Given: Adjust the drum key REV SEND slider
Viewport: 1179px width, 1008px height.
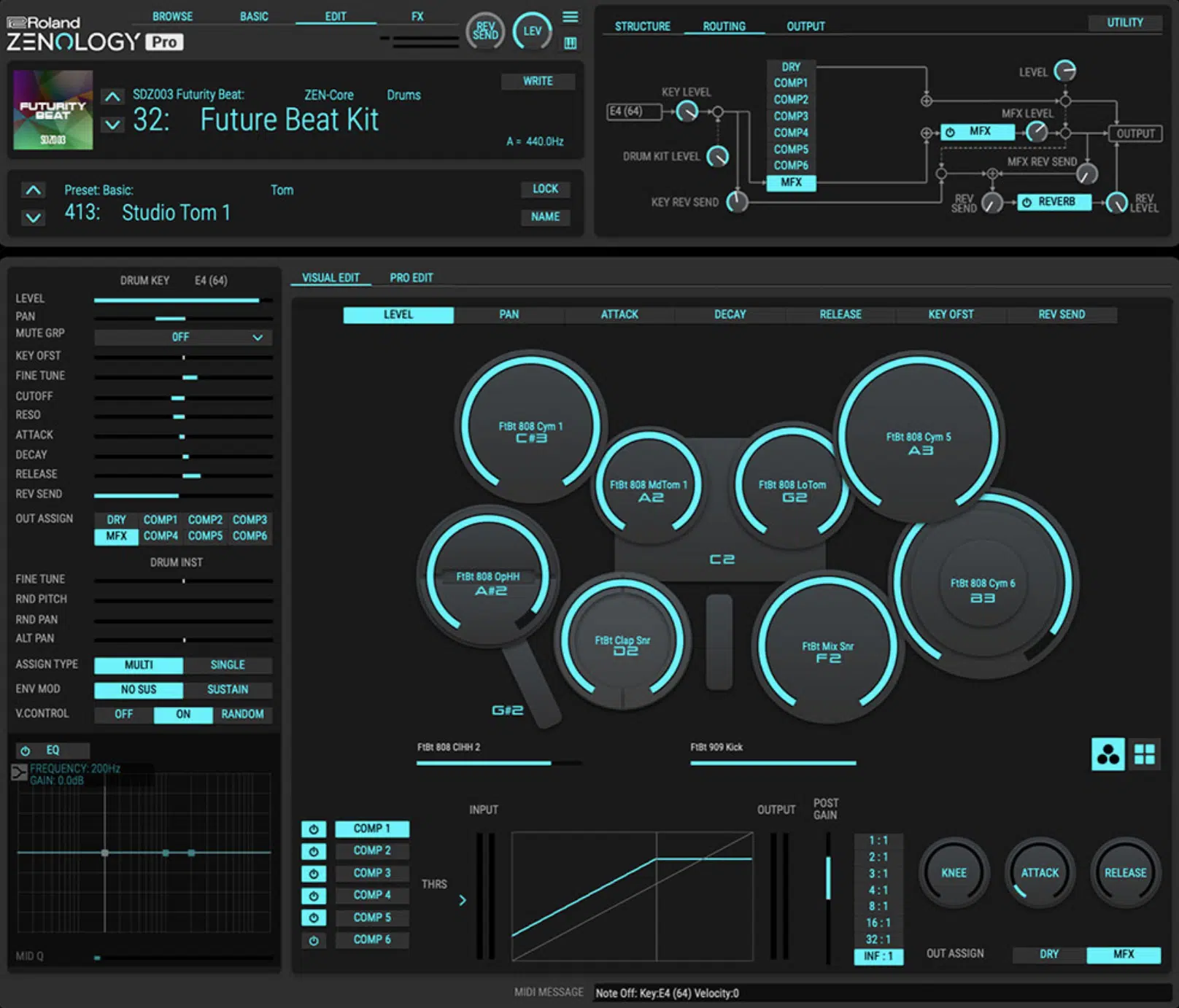Looking at the screenshot, I should [x=183, y=495].
